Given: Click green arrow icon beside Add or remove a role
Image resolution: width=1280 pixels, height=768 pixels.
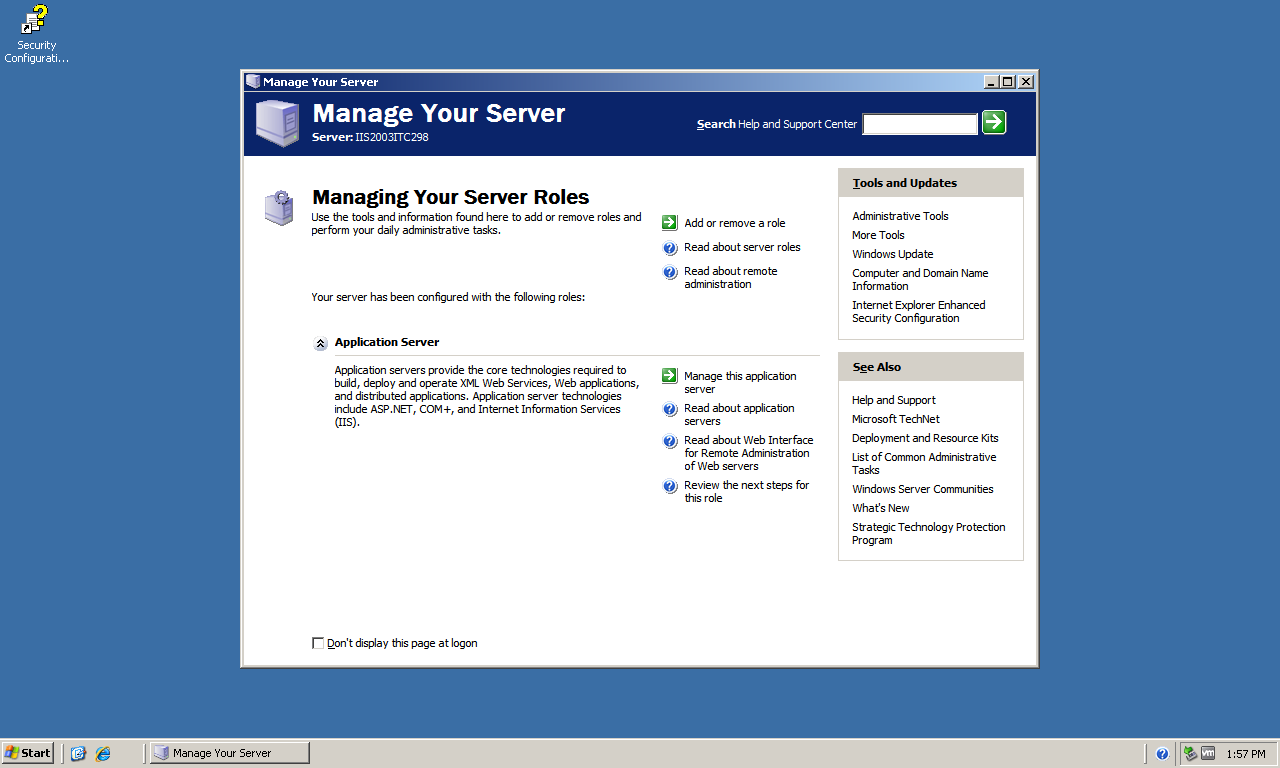Looking at the screenshot, I should coord(670,223).
